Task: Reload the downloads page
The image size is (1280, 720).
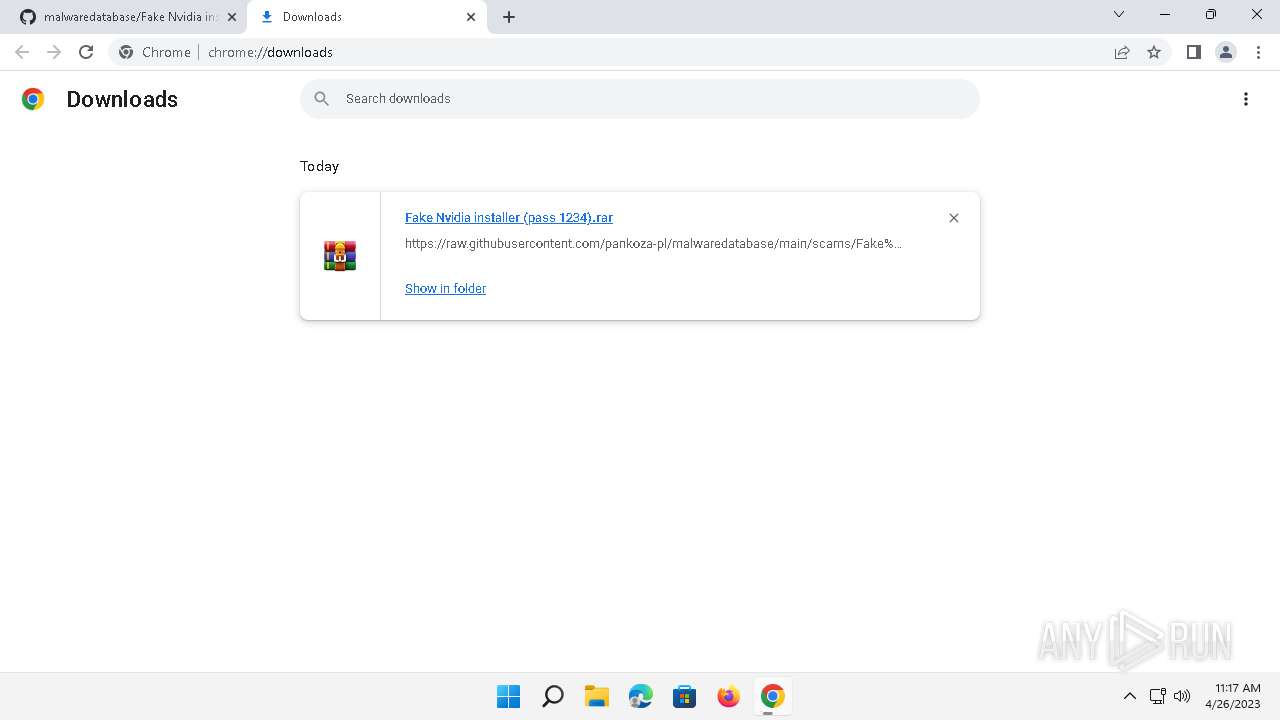Action: pyautogui.click(x=86, y=52)
